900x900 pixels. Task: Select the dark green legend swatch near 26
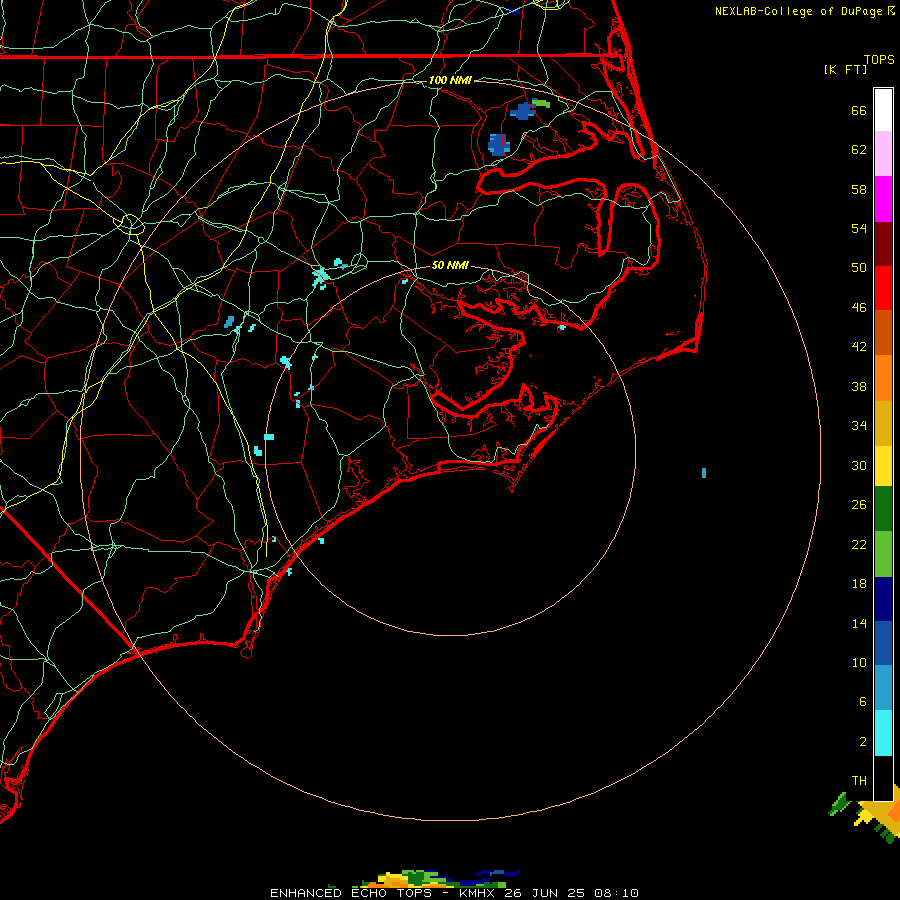[x=883, y=509]
